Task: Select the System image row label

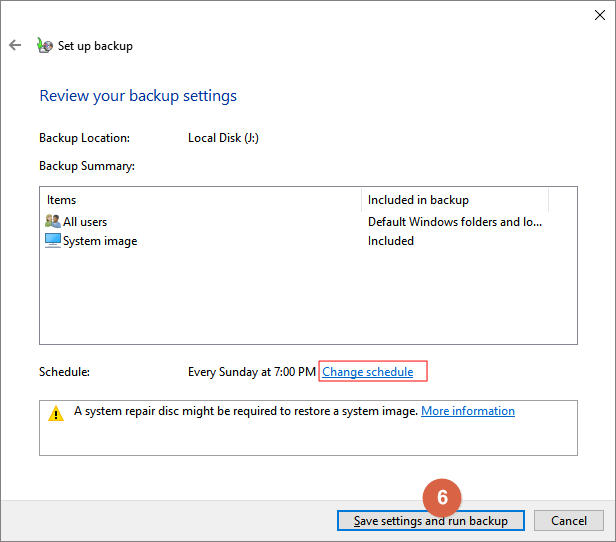Action: 100,241
